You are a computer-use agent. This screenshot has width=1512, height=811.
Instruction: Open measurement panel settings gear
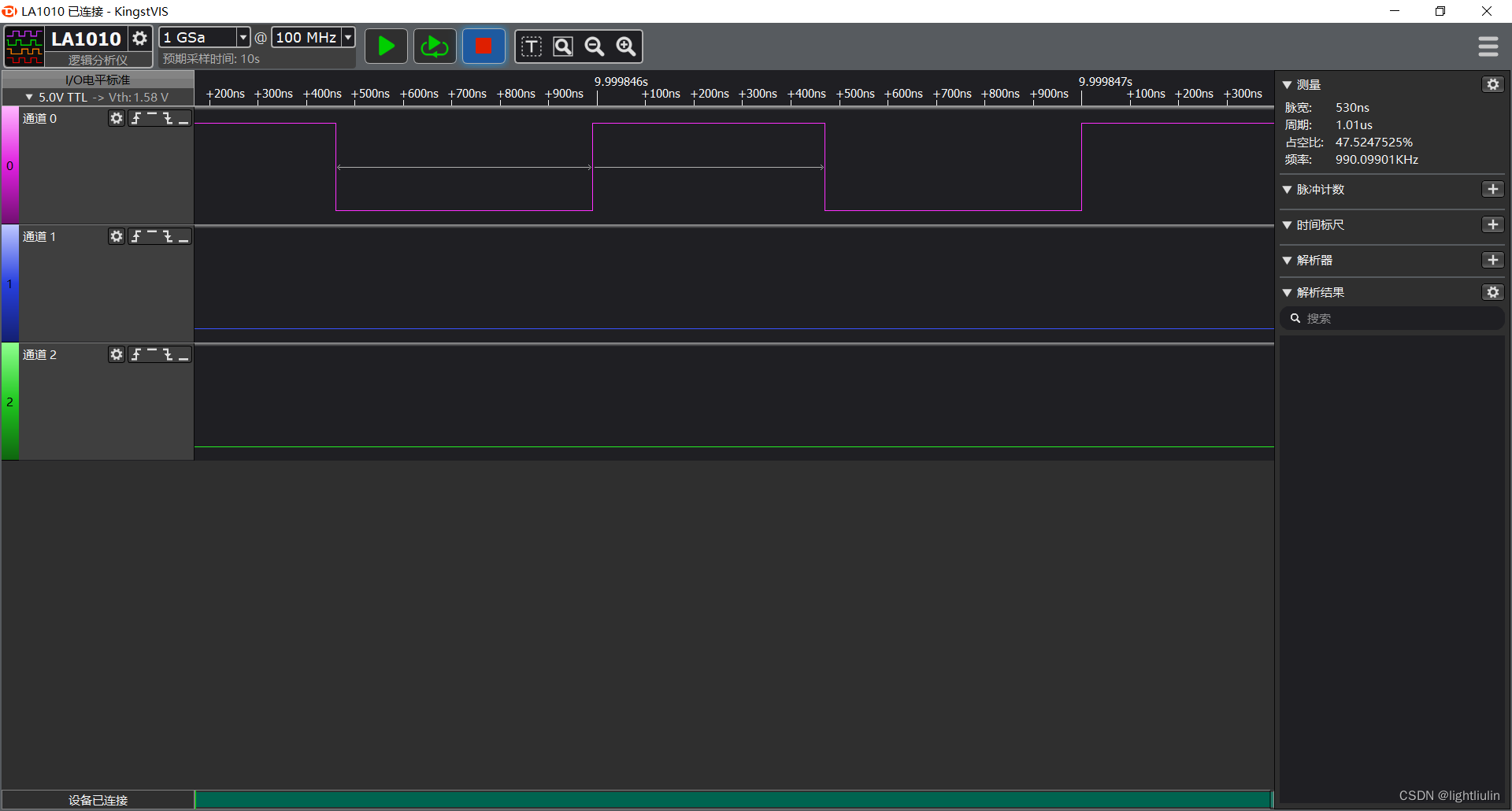point(1493,84)
